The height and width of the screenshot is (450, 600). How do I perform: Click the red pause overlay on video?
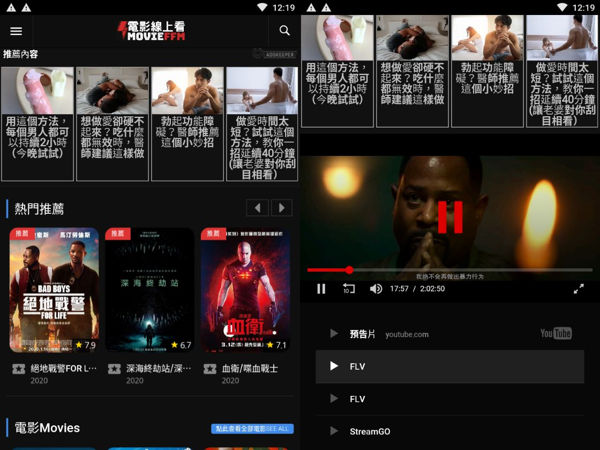click(450, 217)
